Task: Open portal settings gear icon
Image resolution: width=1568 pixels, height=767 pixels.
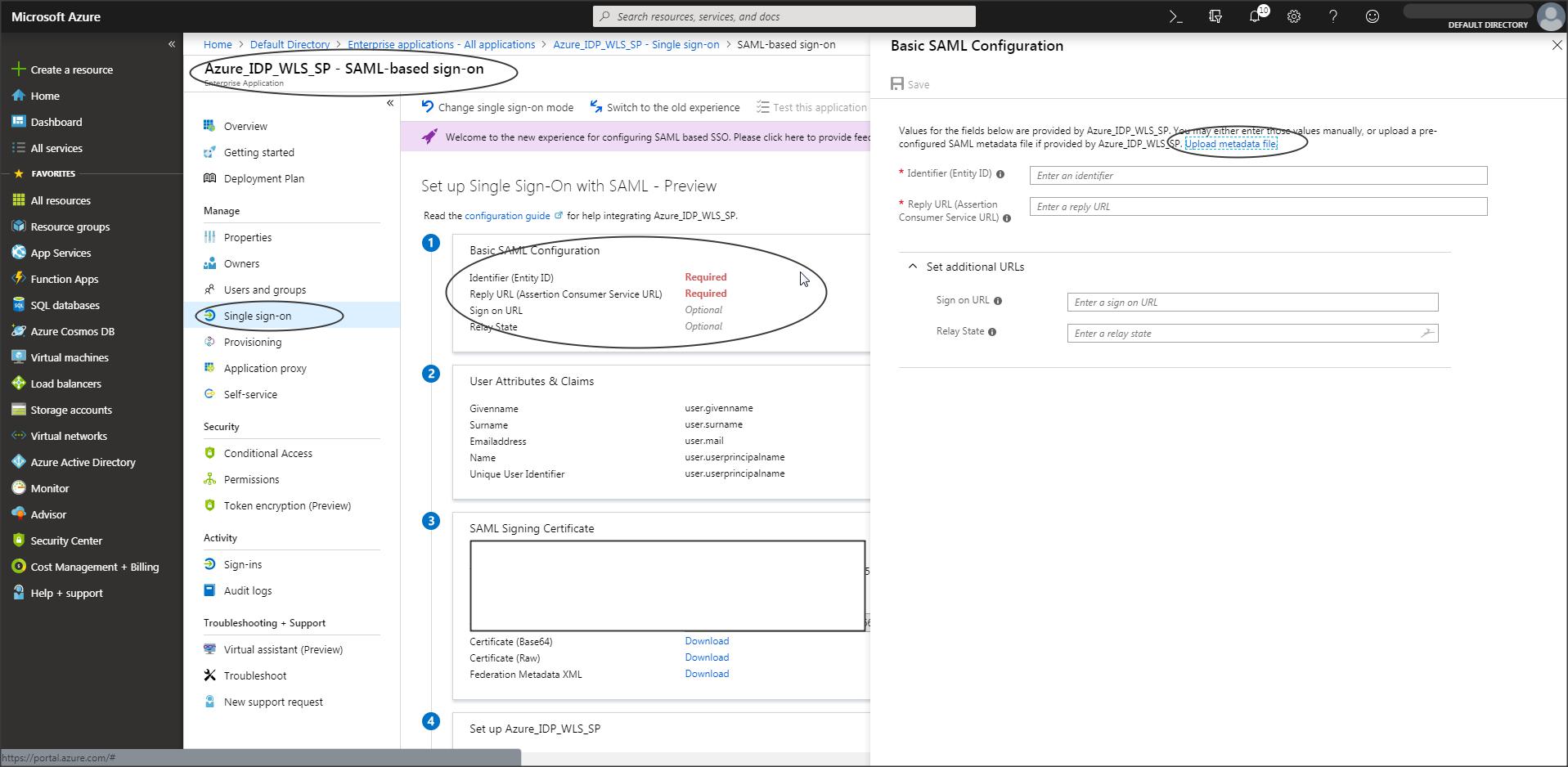Action: pos(1294,16)
